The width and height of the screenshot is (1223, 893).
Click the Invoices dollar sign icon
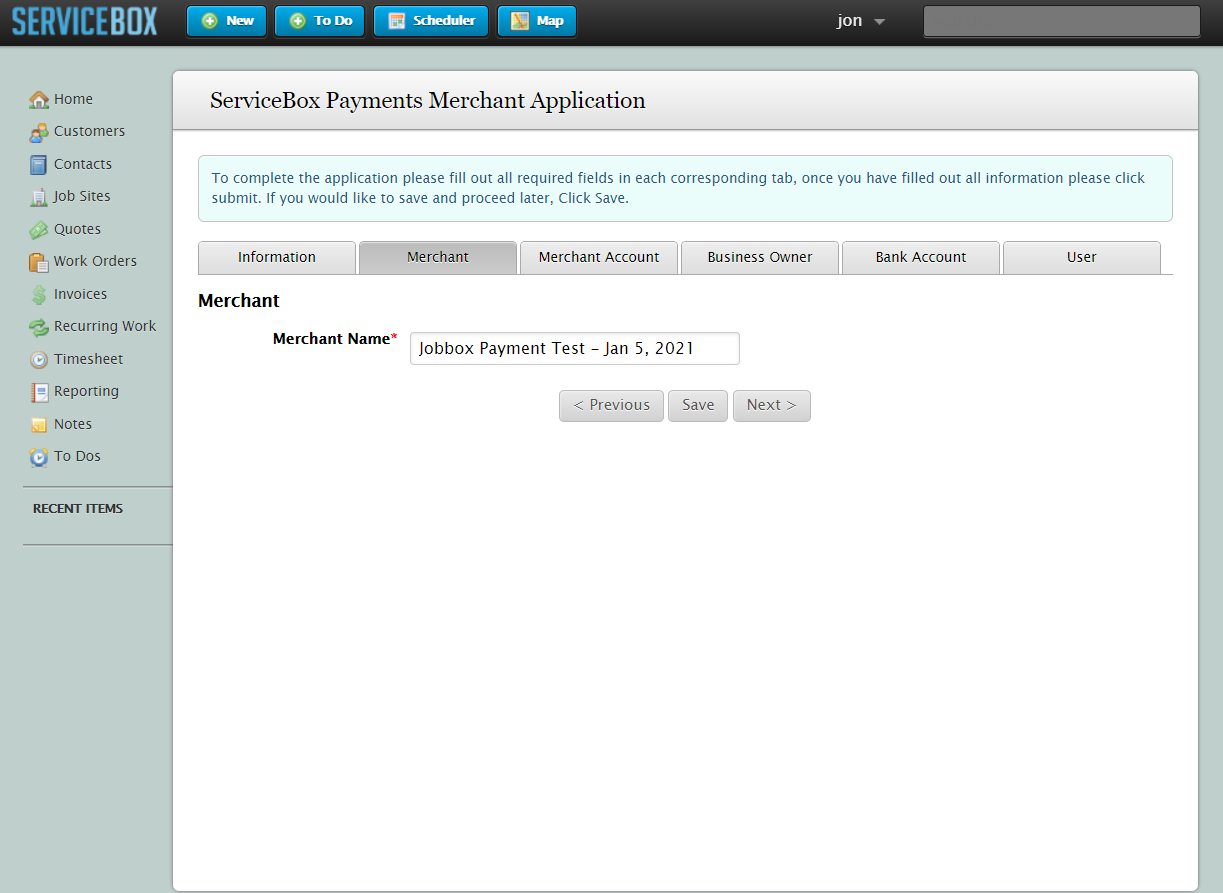point(39,295)
